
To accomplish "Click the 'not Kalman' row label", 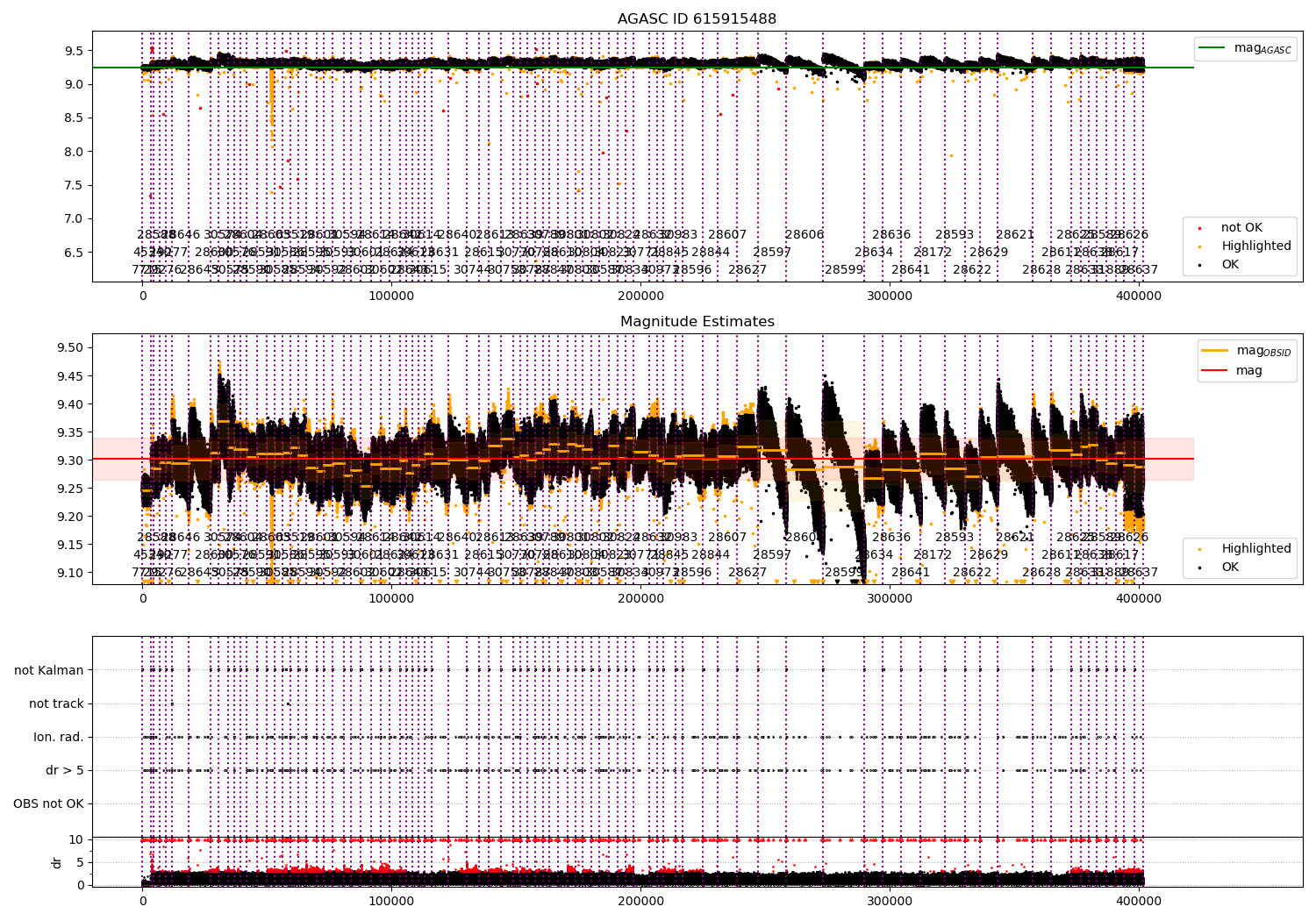I will (x=49, y=671).
